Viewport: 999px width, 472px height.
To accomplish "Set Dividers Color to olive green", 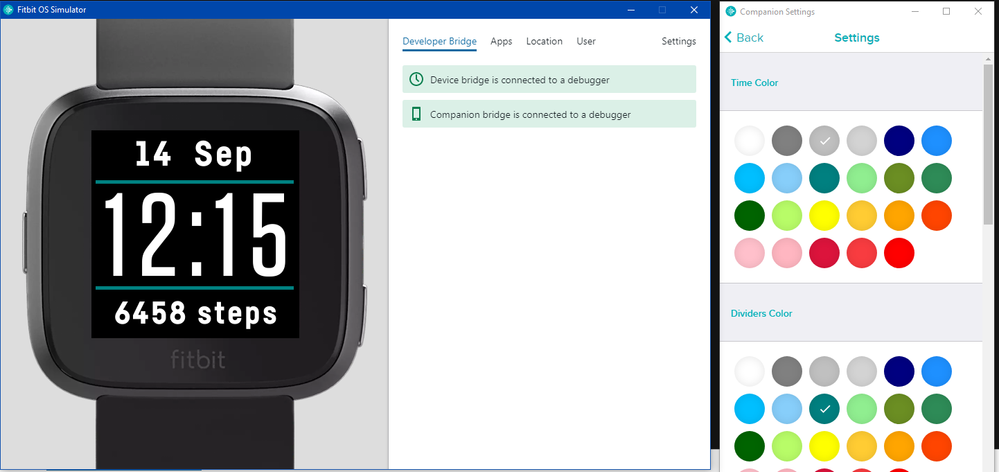I will [x=899, y=409].
